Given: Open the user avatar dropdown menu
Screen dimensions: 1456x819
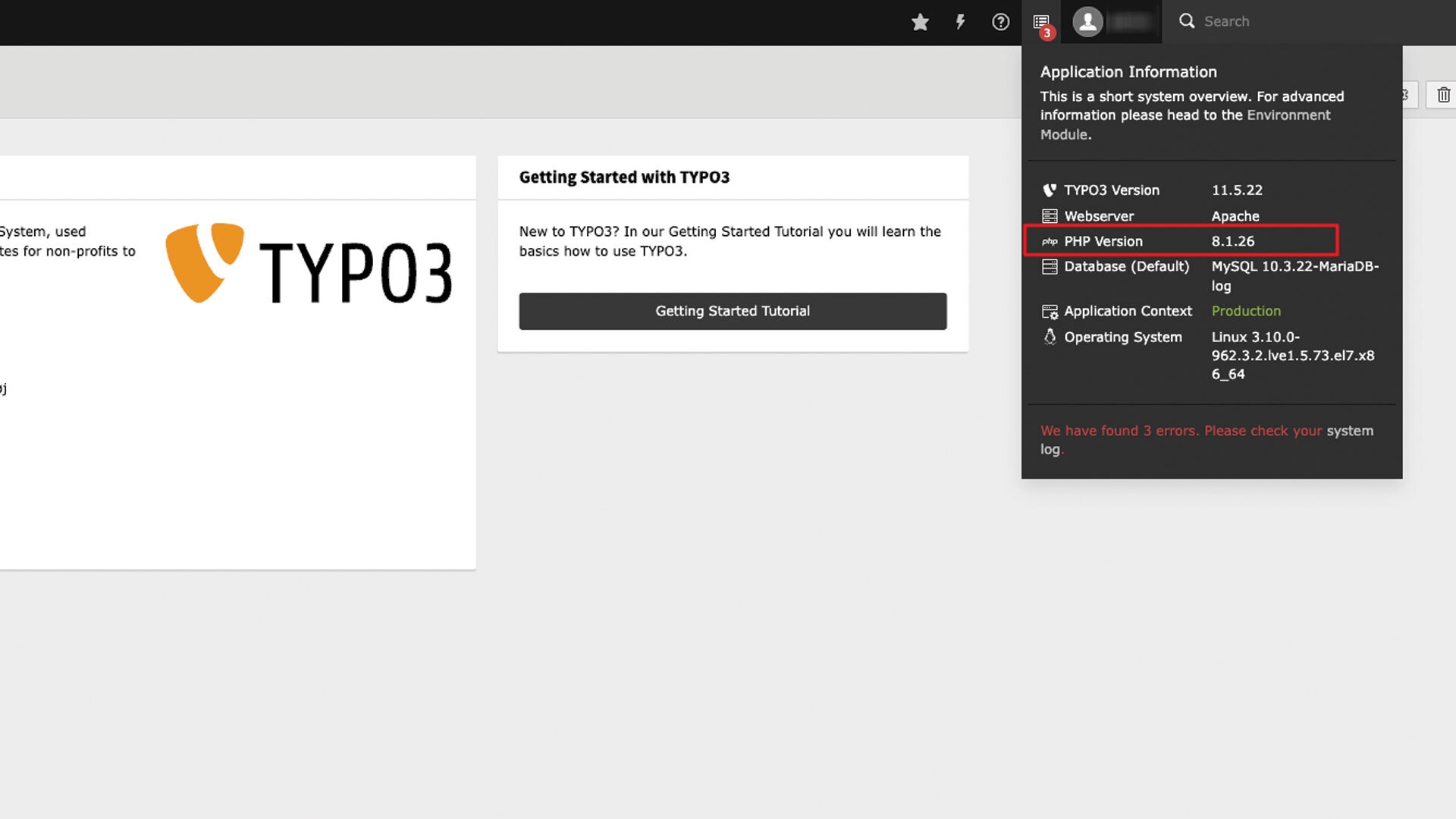Looking at the screenshot, I should coord(1088,21).
